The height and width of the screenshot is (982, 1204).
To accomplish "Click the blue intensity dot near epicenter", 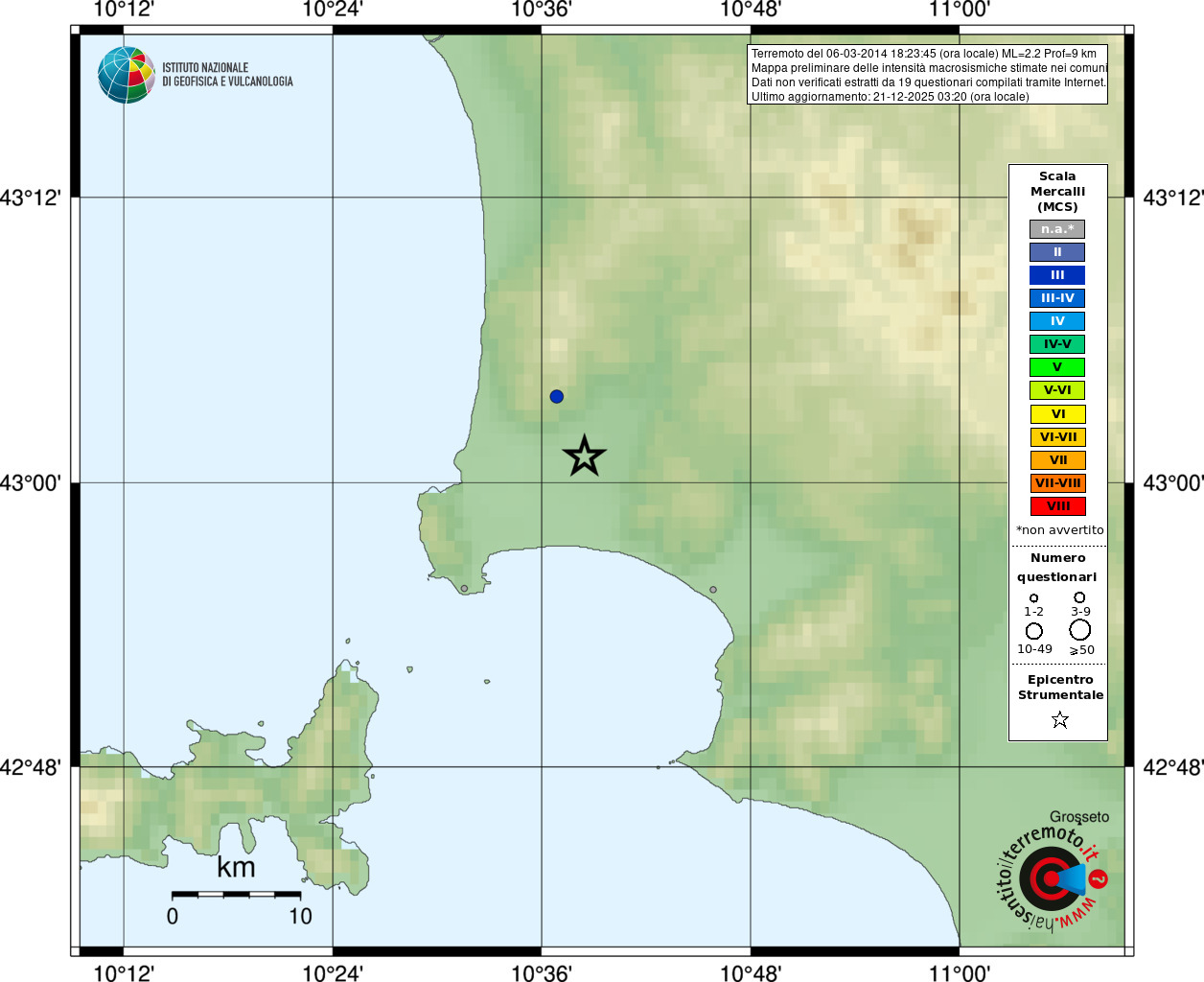I will [556, 396].
